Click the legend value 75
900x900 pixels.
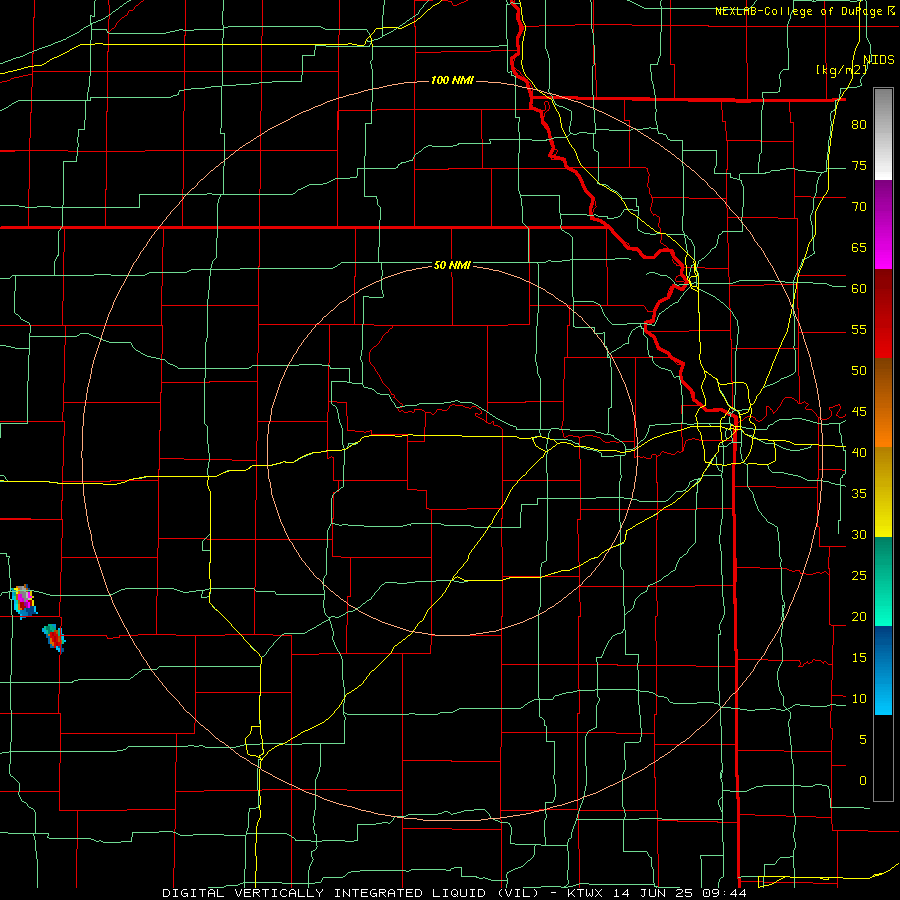click(x=859, y=165)
